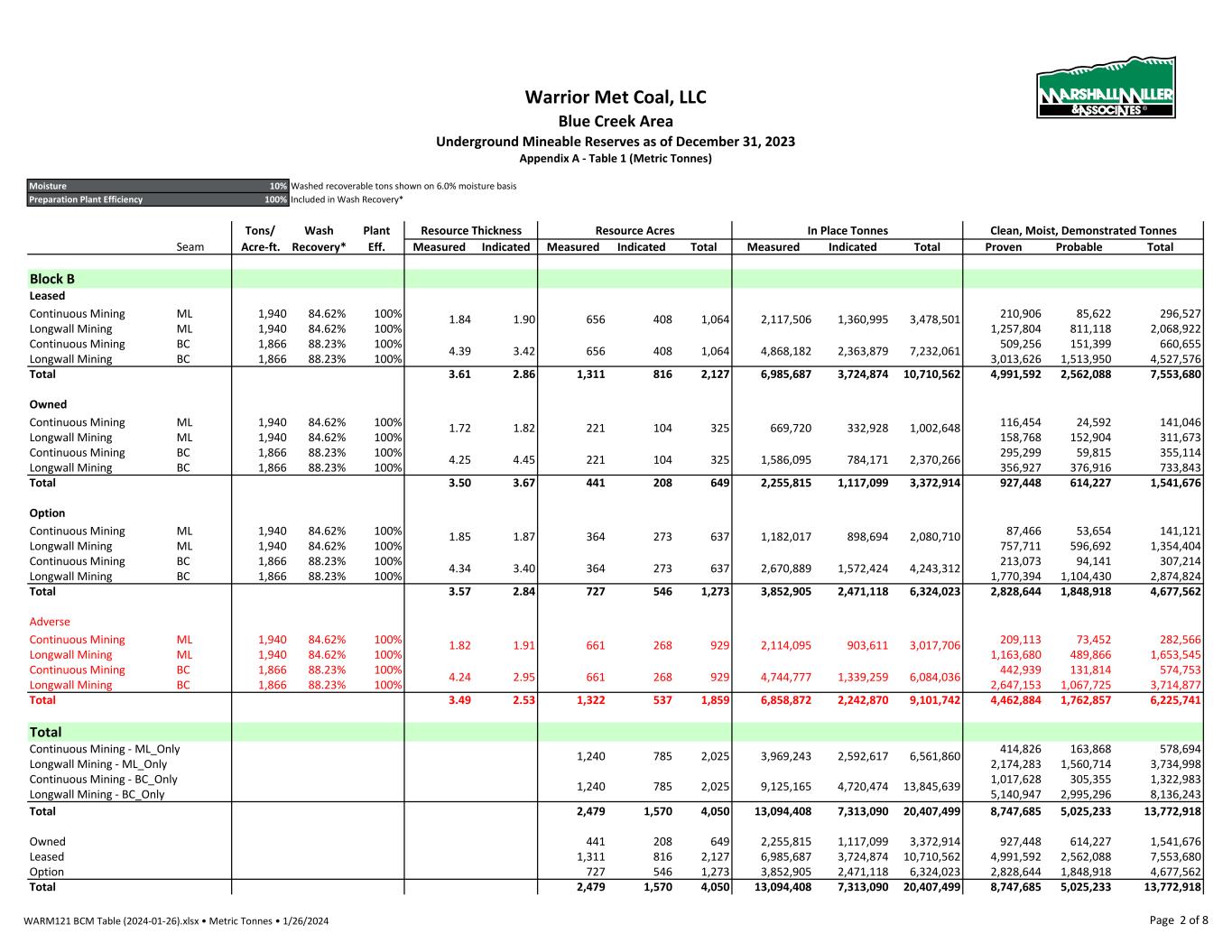
Task: Select the Resource Thickness group header
Action: point(470,230)
